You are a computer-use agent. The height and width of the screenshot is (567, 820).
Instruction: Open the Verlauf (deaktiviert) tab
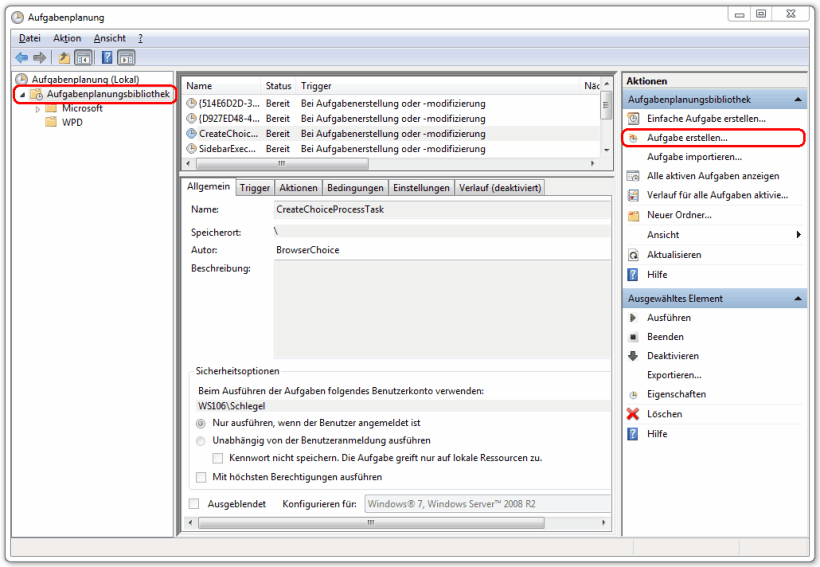pyautogui.click(x=500, y=188)
